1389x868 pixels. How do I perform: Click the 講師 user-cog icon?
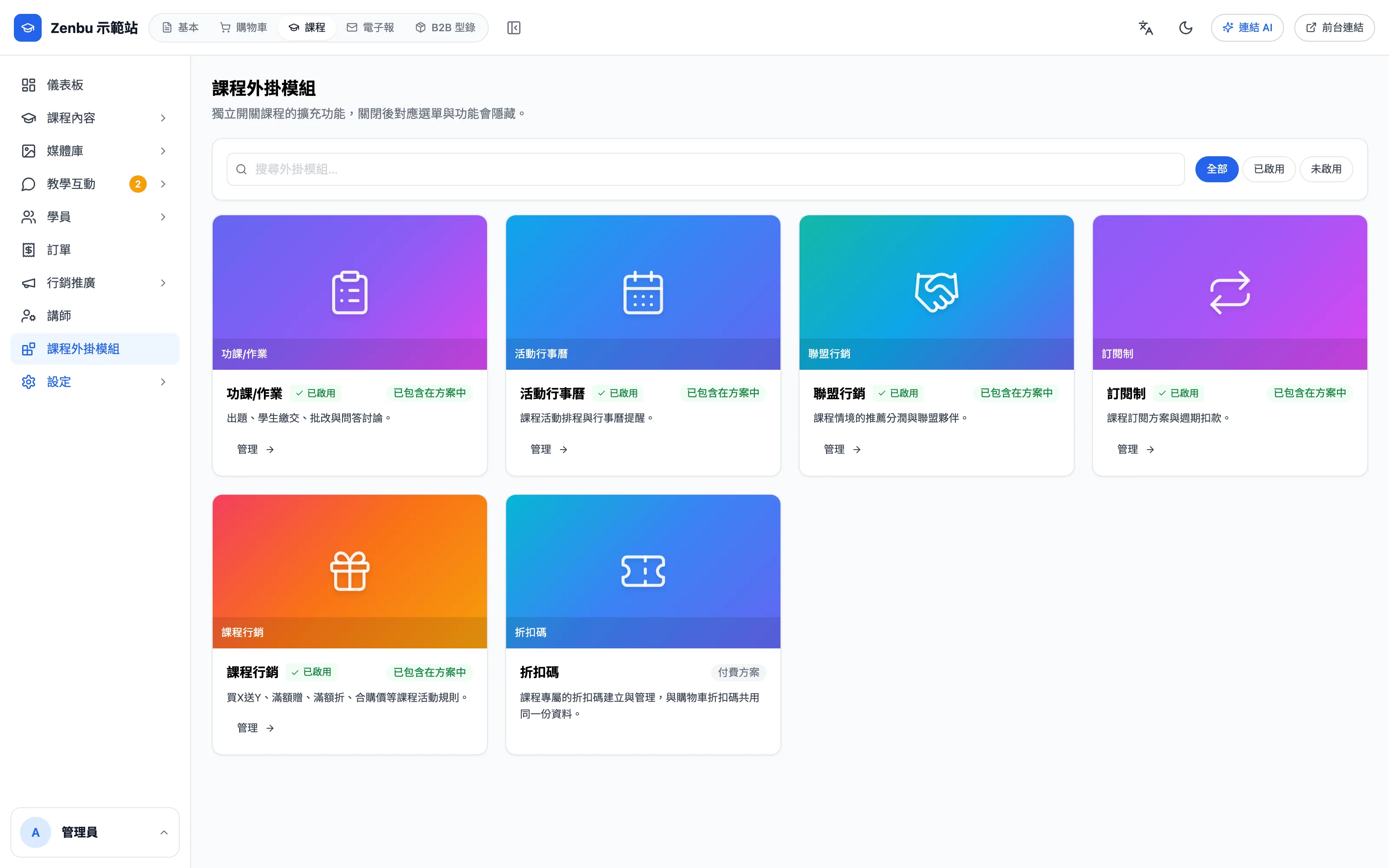click(29, 316)
